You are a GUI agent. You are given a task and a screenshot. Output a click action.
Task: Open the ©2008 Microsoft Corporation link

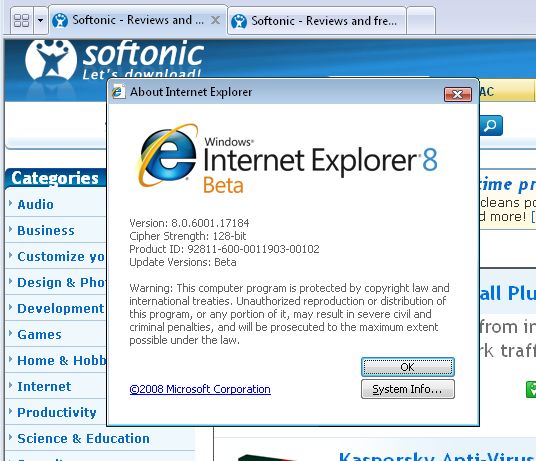coord(200,389)
